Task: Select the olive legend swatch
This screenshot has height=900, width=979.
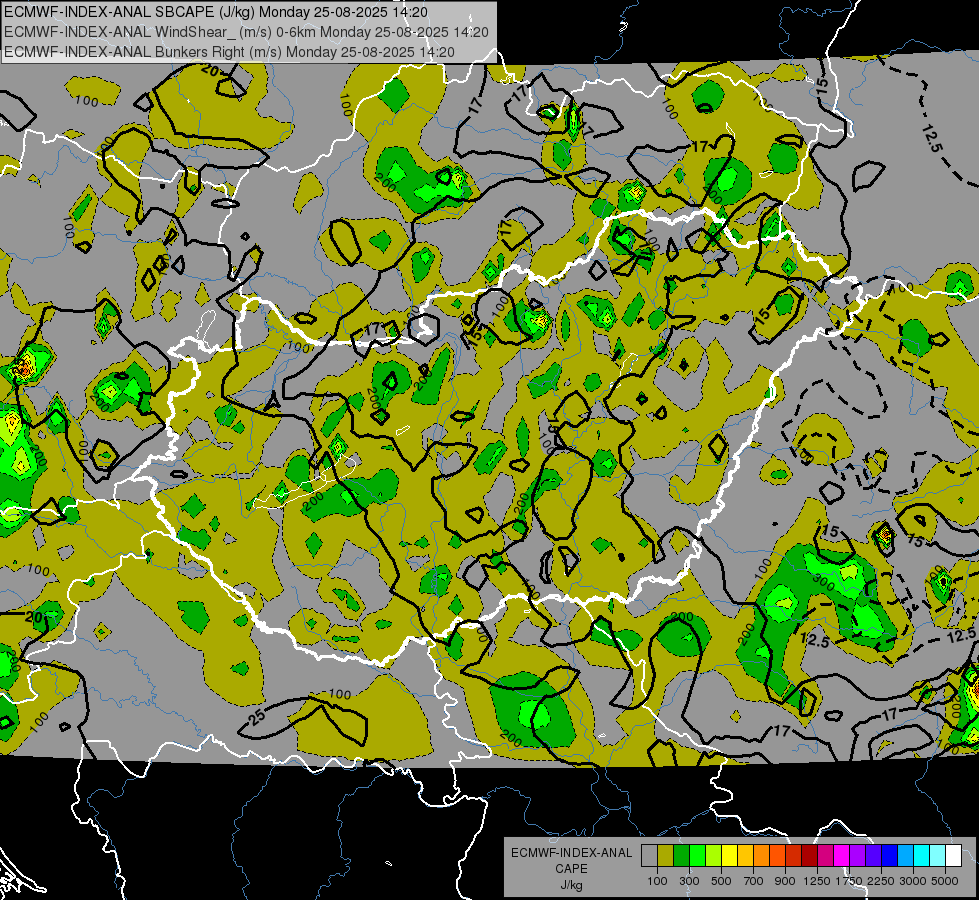Action: click(x=666, y=855)
